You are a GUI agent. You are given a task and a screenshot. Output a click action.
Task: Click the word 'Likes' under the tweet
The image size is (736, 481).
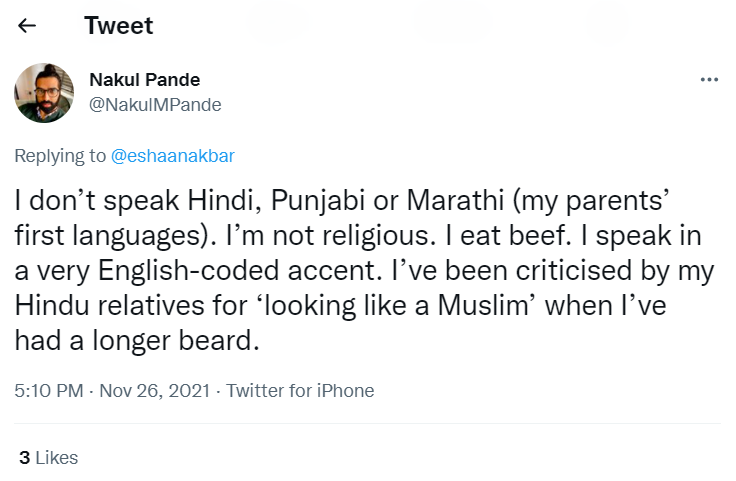click(x=56, y=458)
